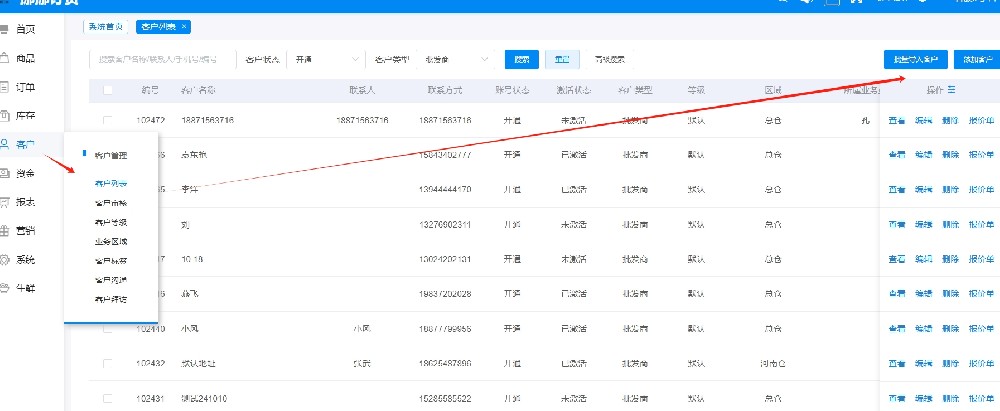Open the 系统 settings gear icon
Image resolution: width=1000 pixels, height=411 pixels.
click(x=6, y=260)
